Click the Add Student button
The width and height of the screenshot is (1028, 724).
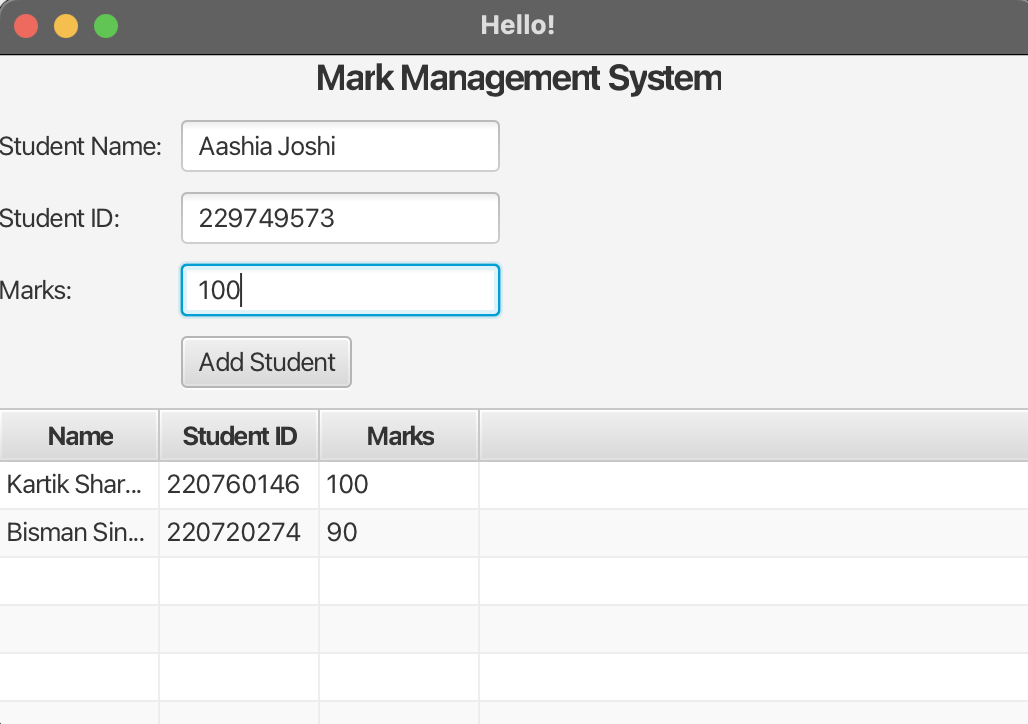(x=266, y=362)
